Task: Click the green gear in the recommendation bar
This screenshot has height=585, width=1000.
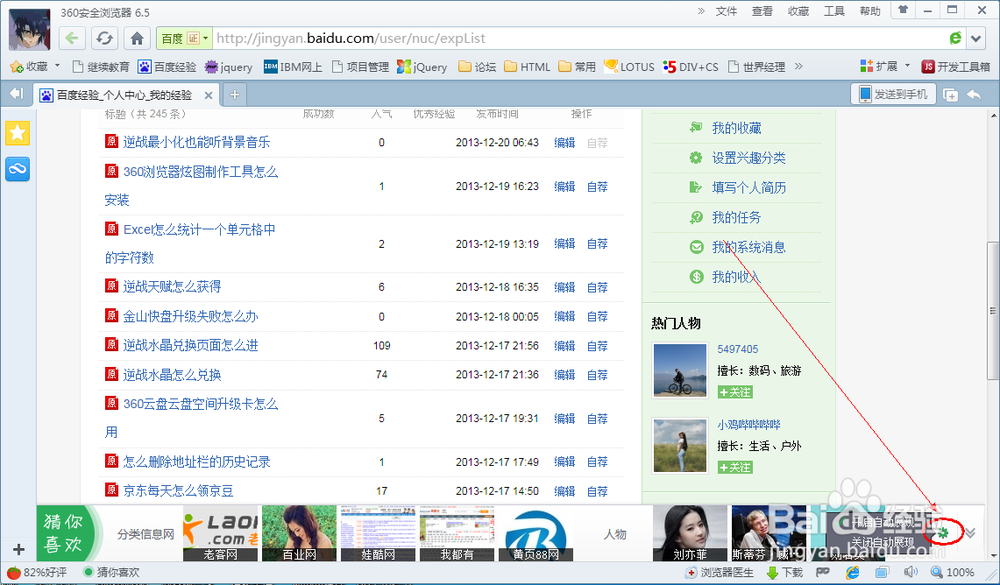Action: (x=943, y=532)
